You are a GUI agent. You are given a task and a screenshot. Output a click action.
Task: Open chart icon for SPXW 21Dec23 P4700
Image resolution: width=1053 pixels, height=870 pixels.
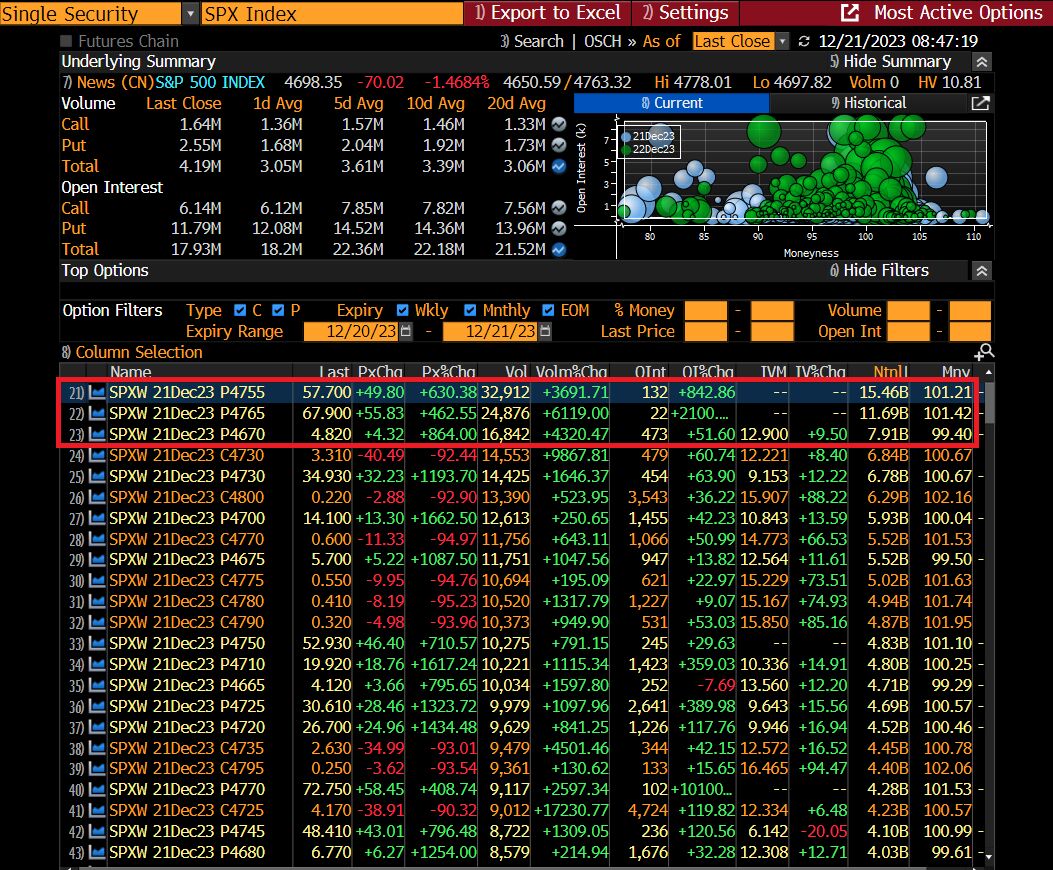[x=97, y=518]
